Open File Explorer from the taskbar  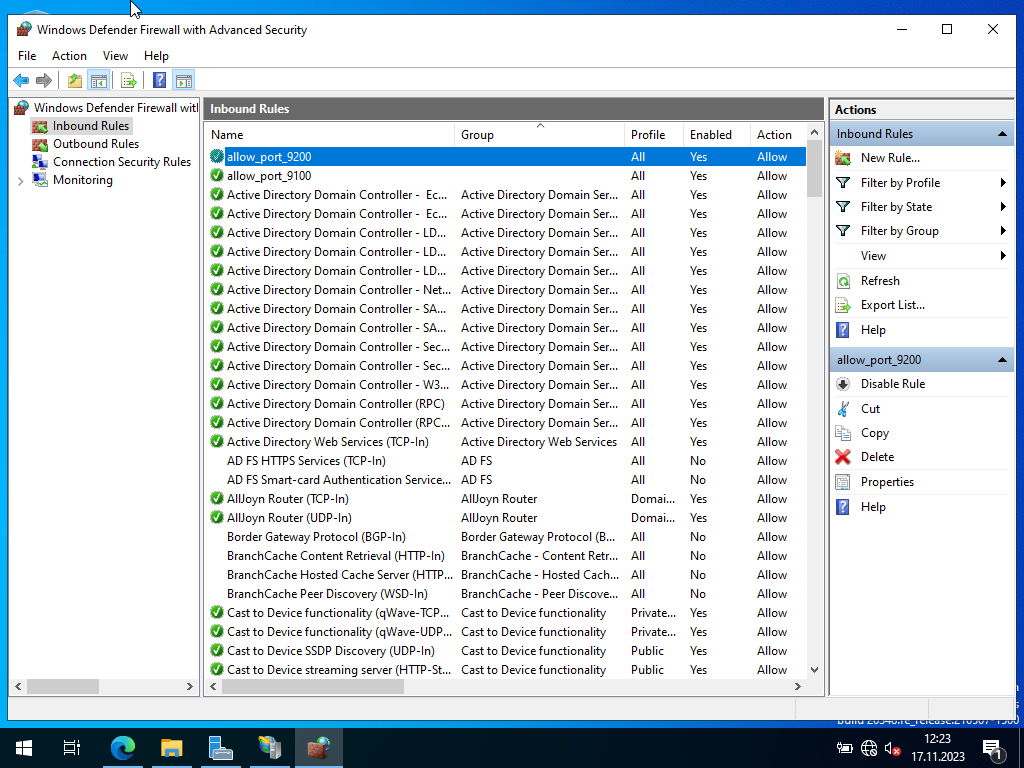click(x=171, y=748)
